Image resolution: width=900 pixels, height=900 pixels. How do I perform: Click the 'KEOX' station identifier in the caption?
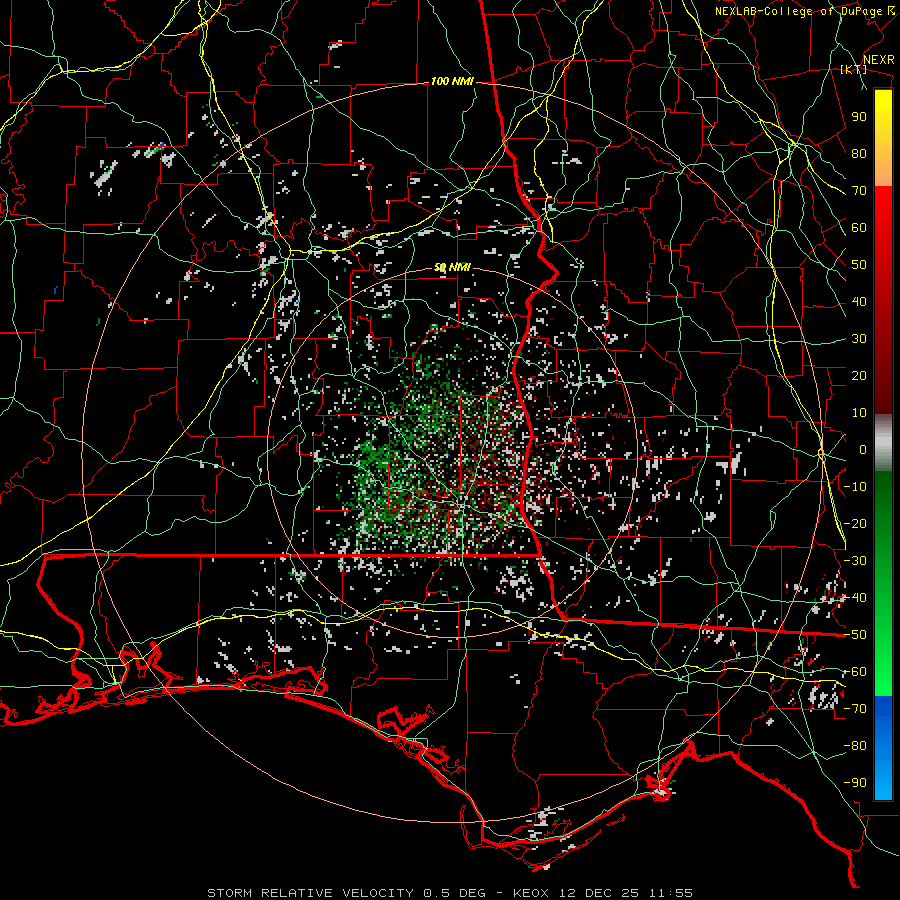click(531, 893)
